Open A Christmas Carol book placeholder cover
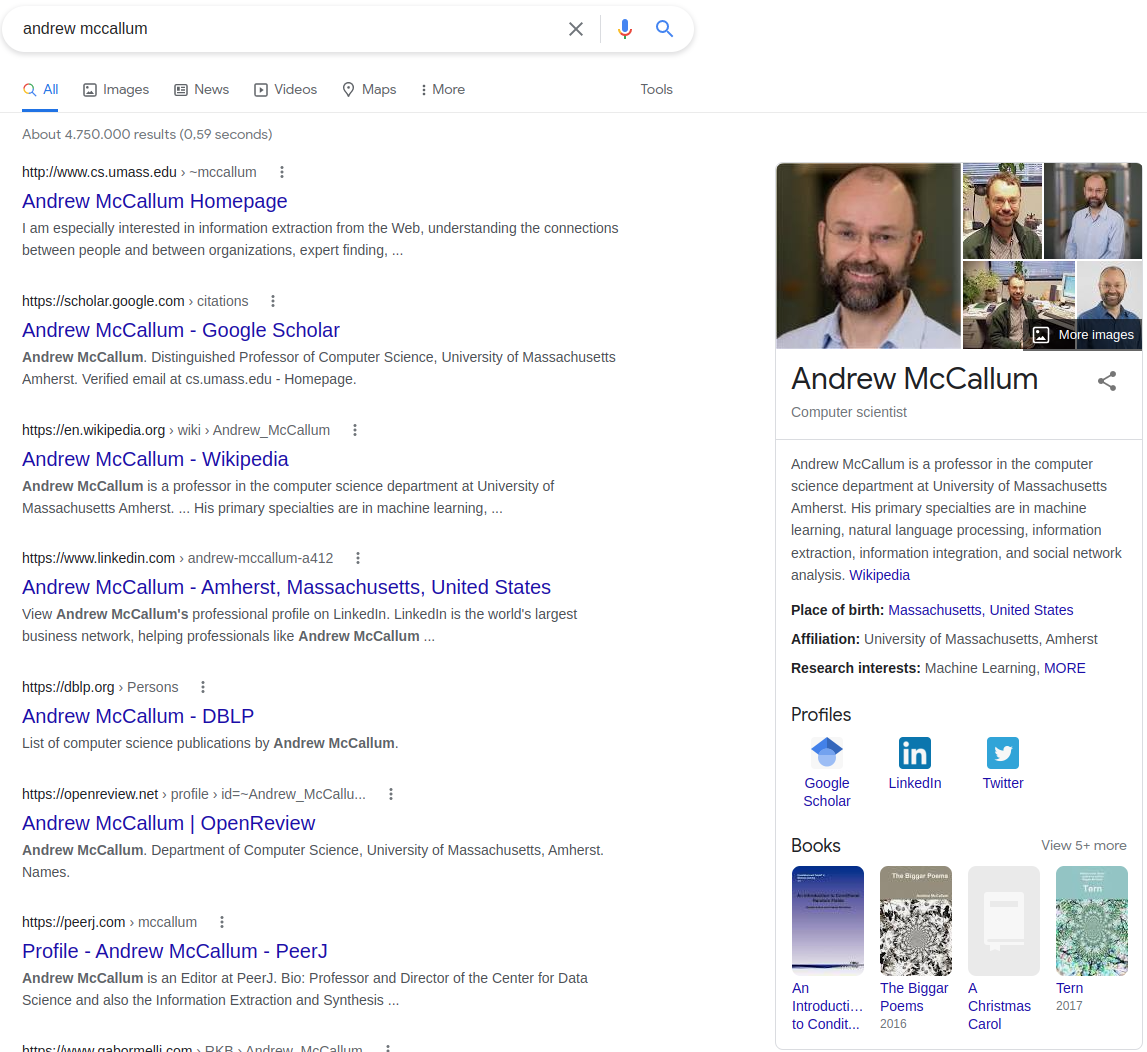This screenshot has width=1147, height=1052. [1004, 920]
